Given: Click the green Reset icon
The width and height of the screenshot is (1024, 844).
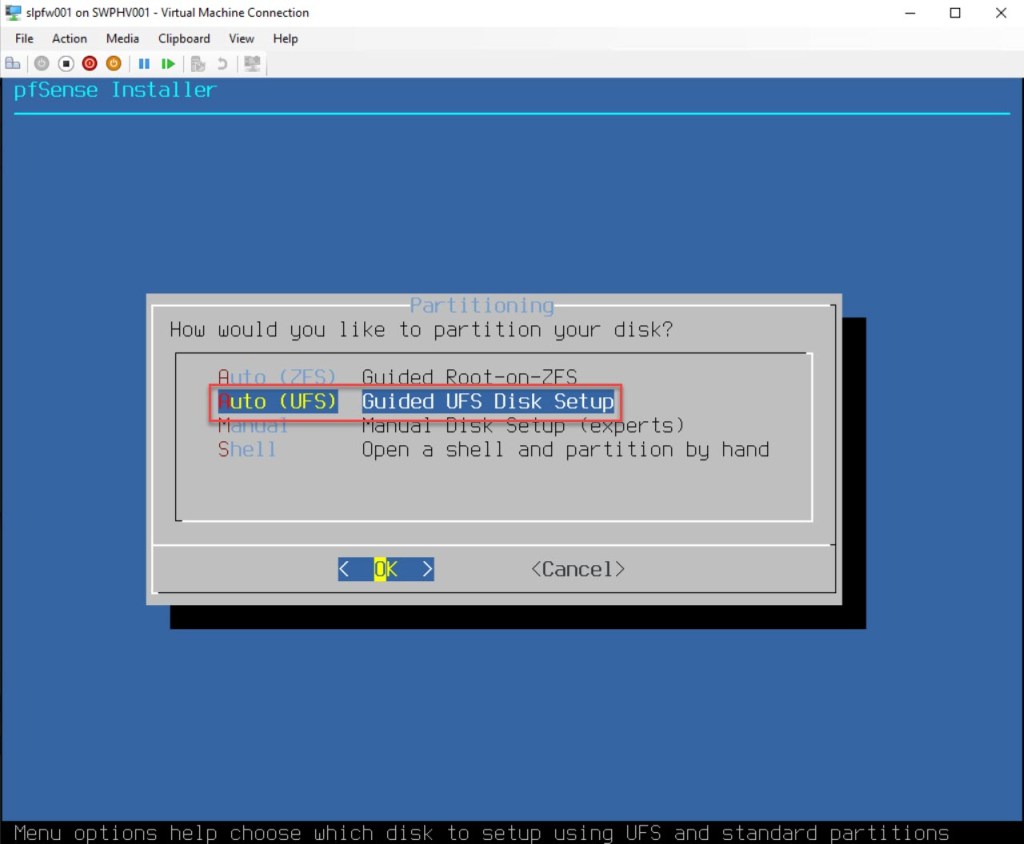Looking at the screenshot, I should 168,63.
